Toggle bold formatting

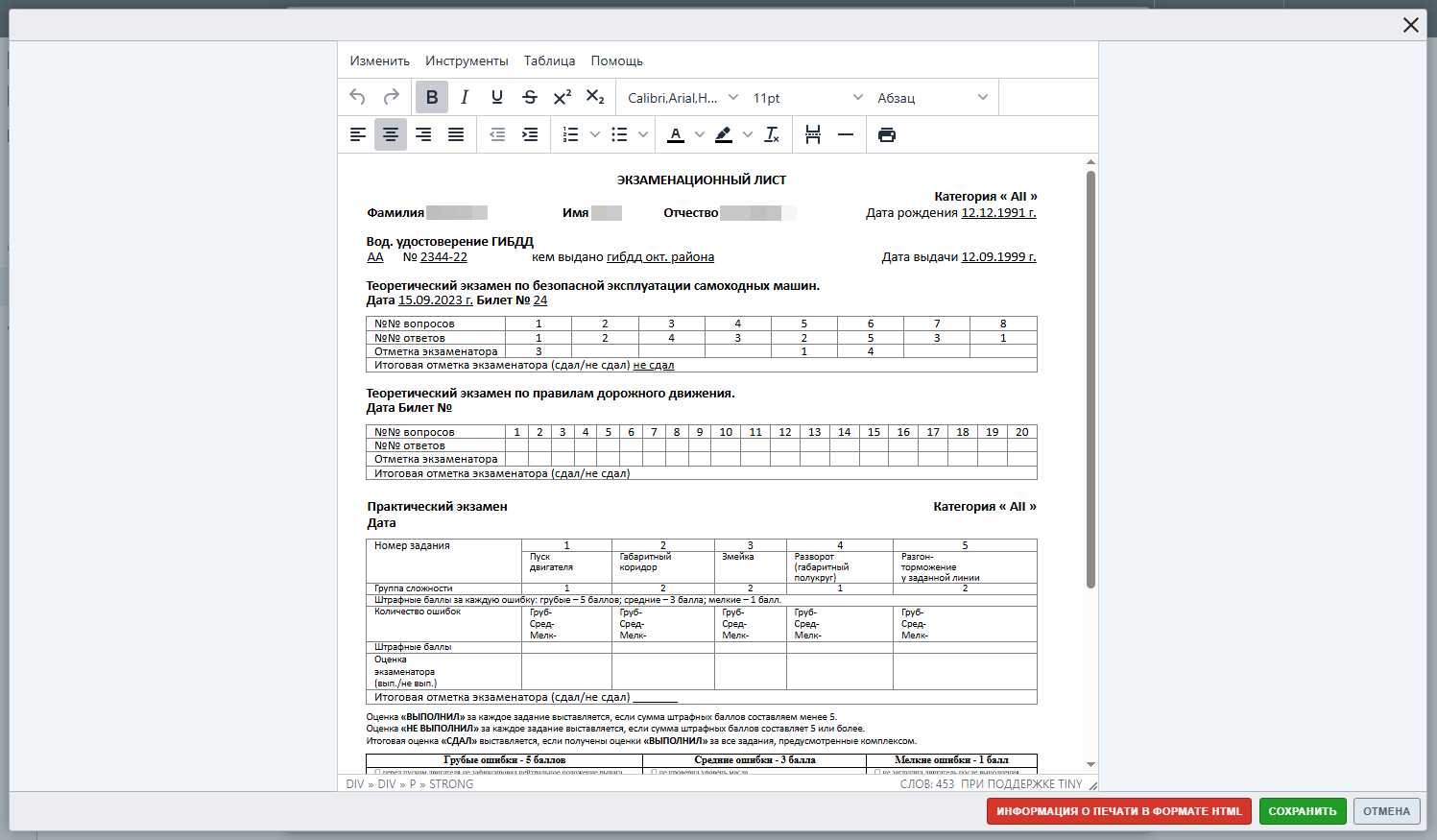pyautogui.click(x=432, y=97)
